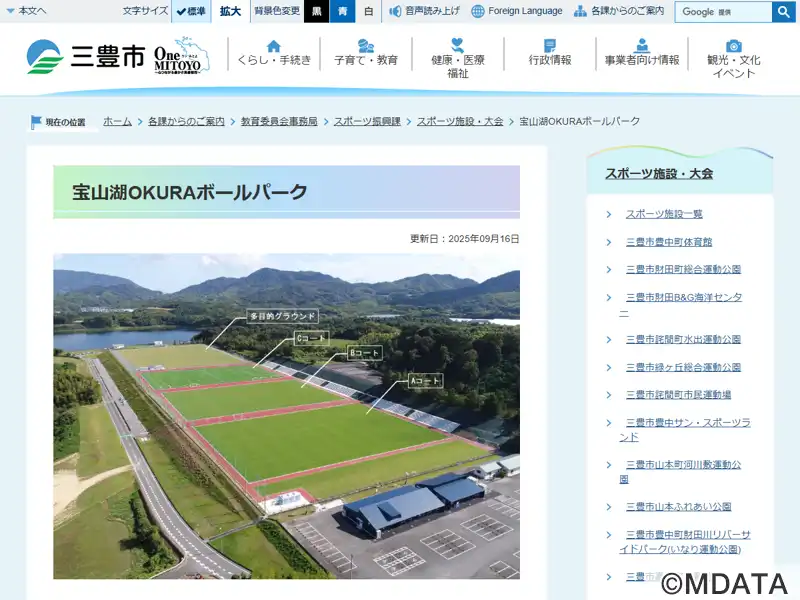Set background color to white
The height and width of the screenshot is (600, 800).
point(368,11)
